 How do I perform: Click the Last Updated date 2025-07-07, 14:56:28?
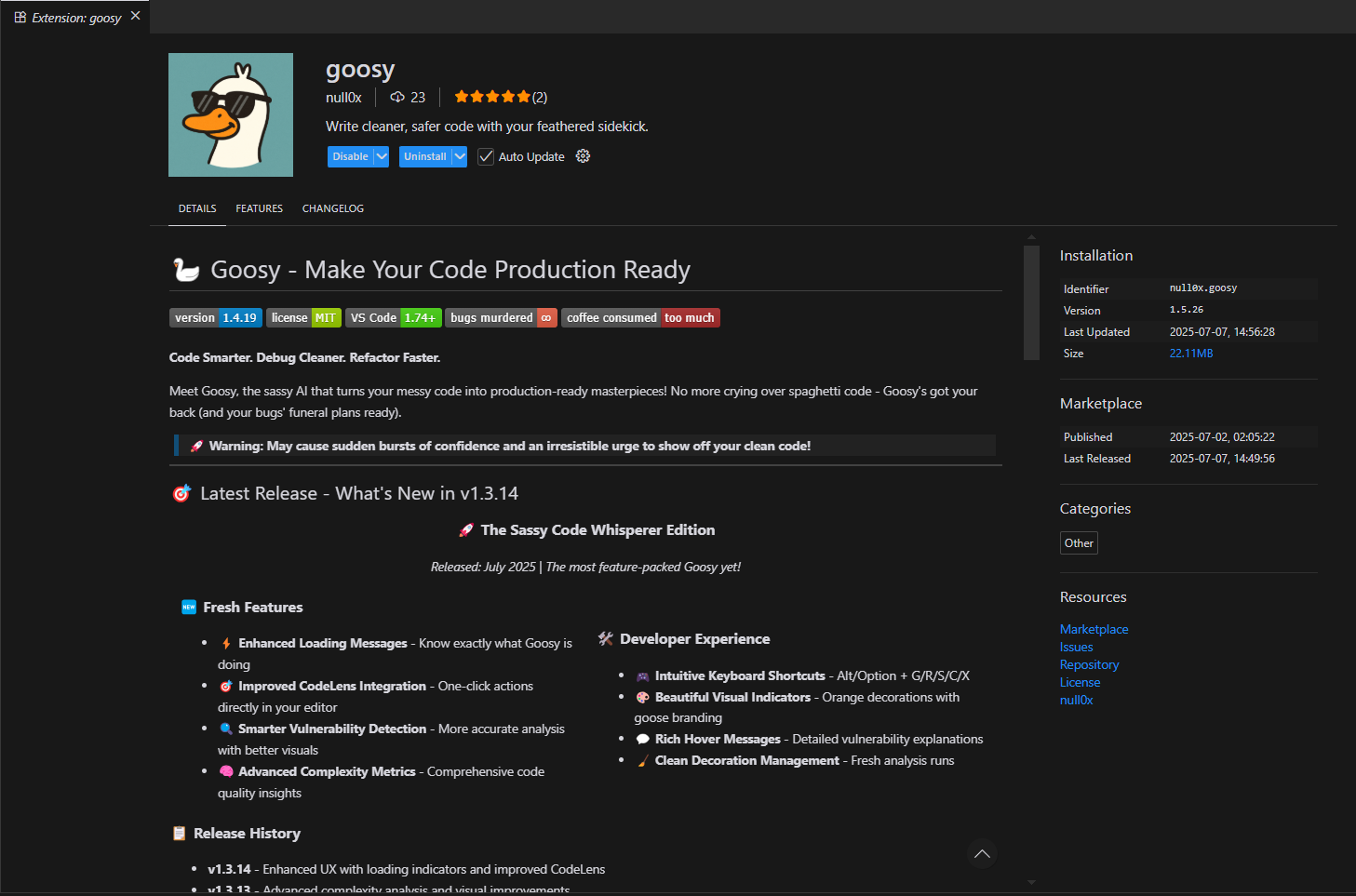point(1222,332)
